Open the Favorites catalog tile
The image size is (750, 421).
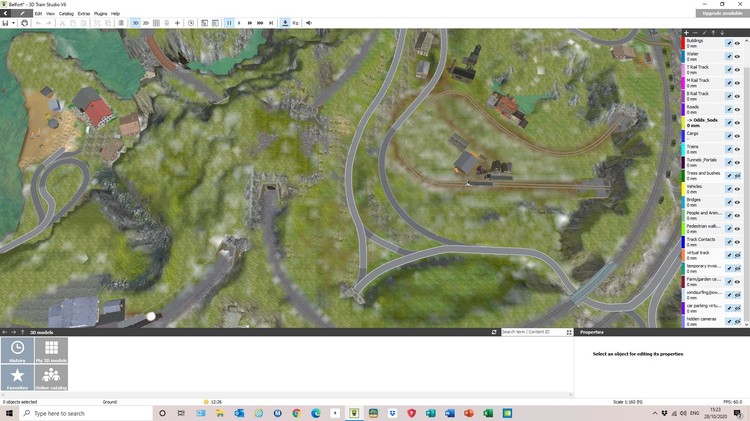tap(18, 378)
